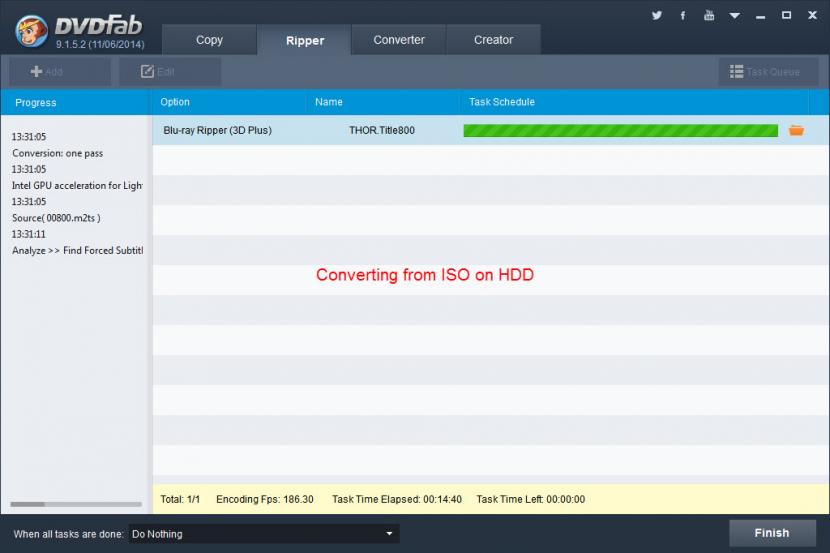Click 'Total: 1/1' status text
830x553 pixels.
coord(180,499)
